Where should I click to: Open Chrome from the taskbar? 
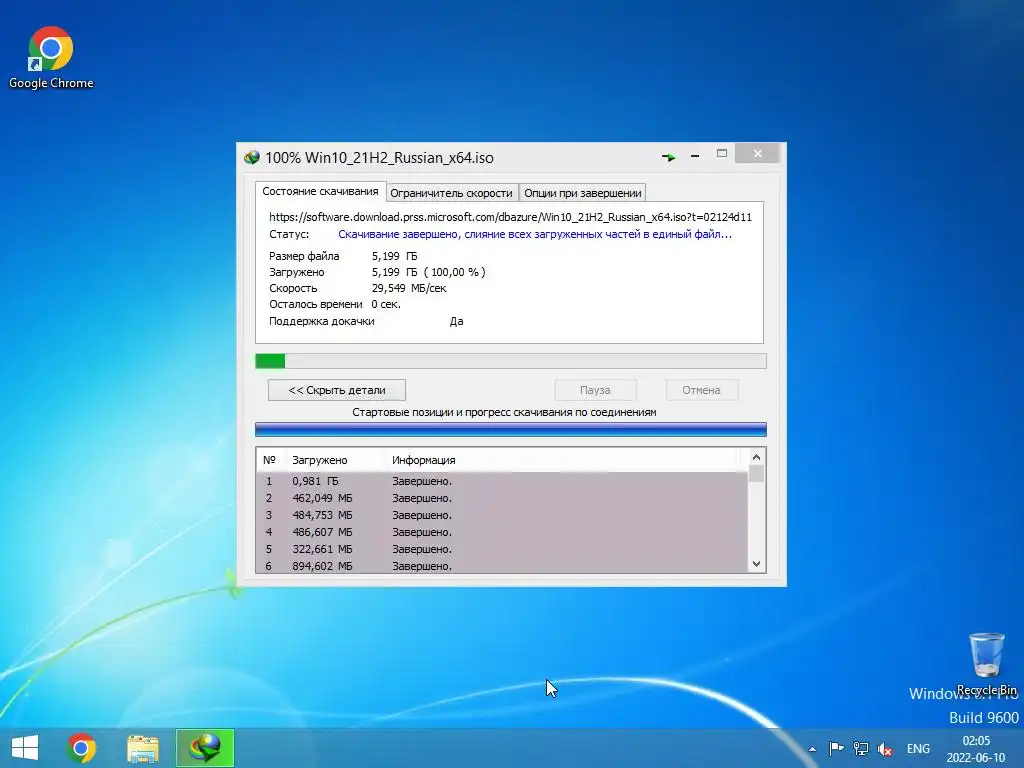(81, 748)
